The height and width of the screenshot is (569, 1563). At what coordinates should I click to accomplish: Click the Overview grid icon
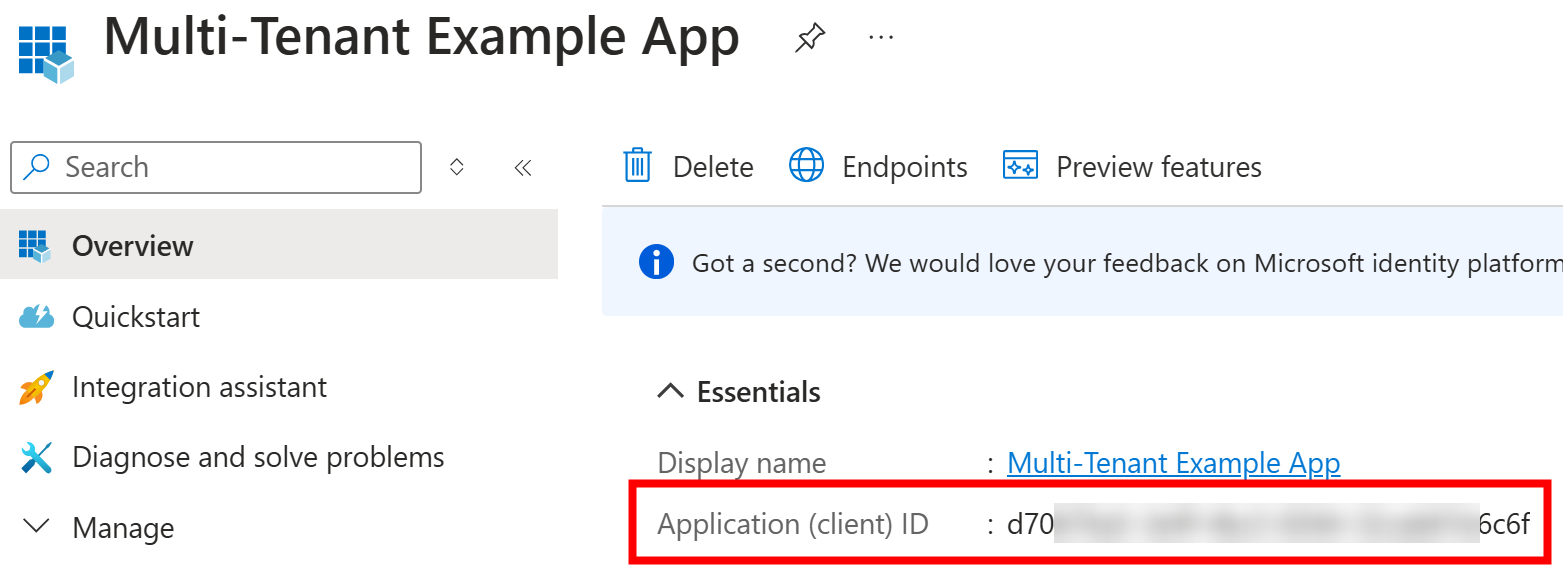point(35,246)
